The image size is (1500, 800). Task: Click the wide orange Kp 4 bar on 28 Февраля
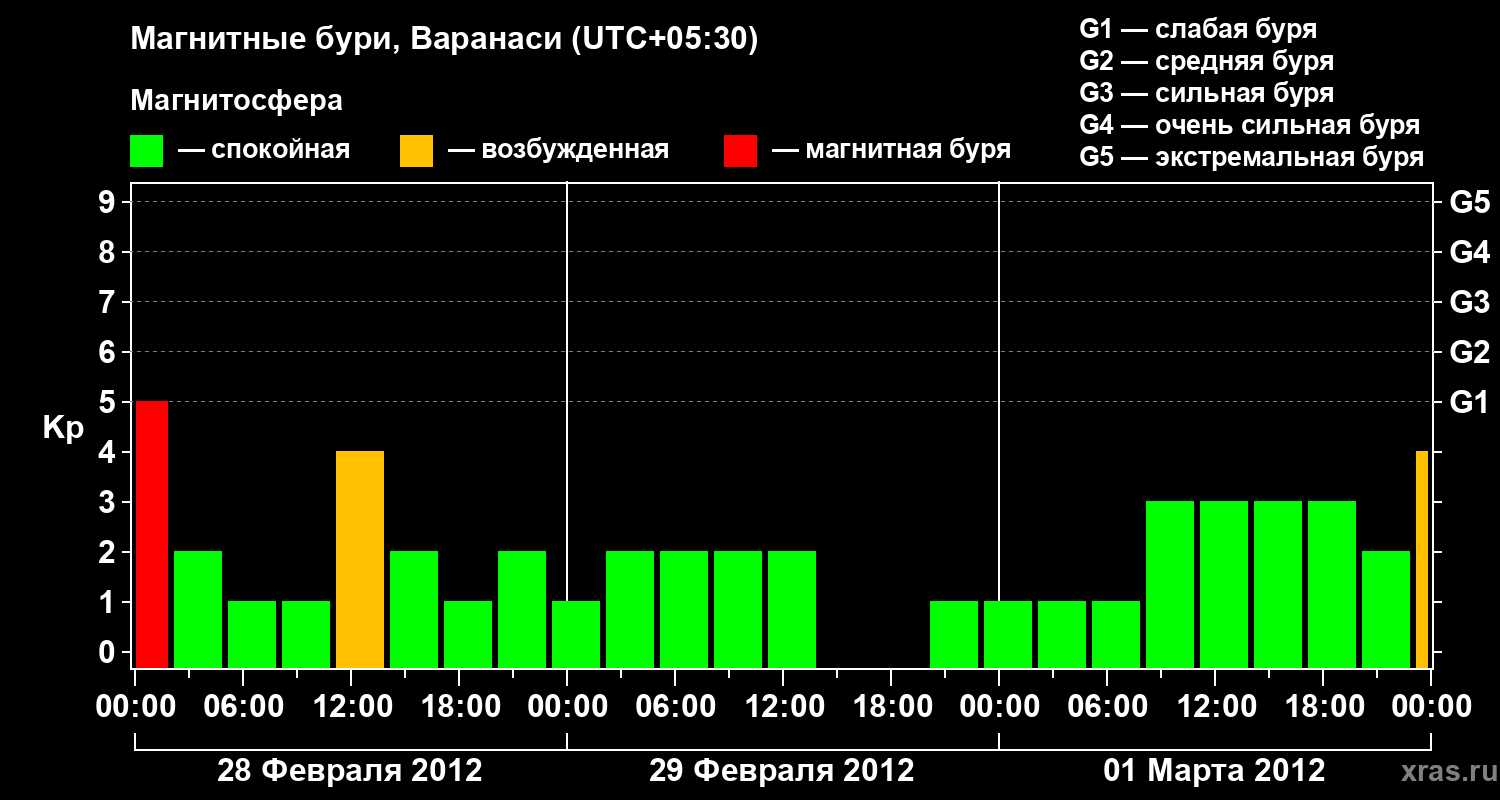click(x=360, y=559)
